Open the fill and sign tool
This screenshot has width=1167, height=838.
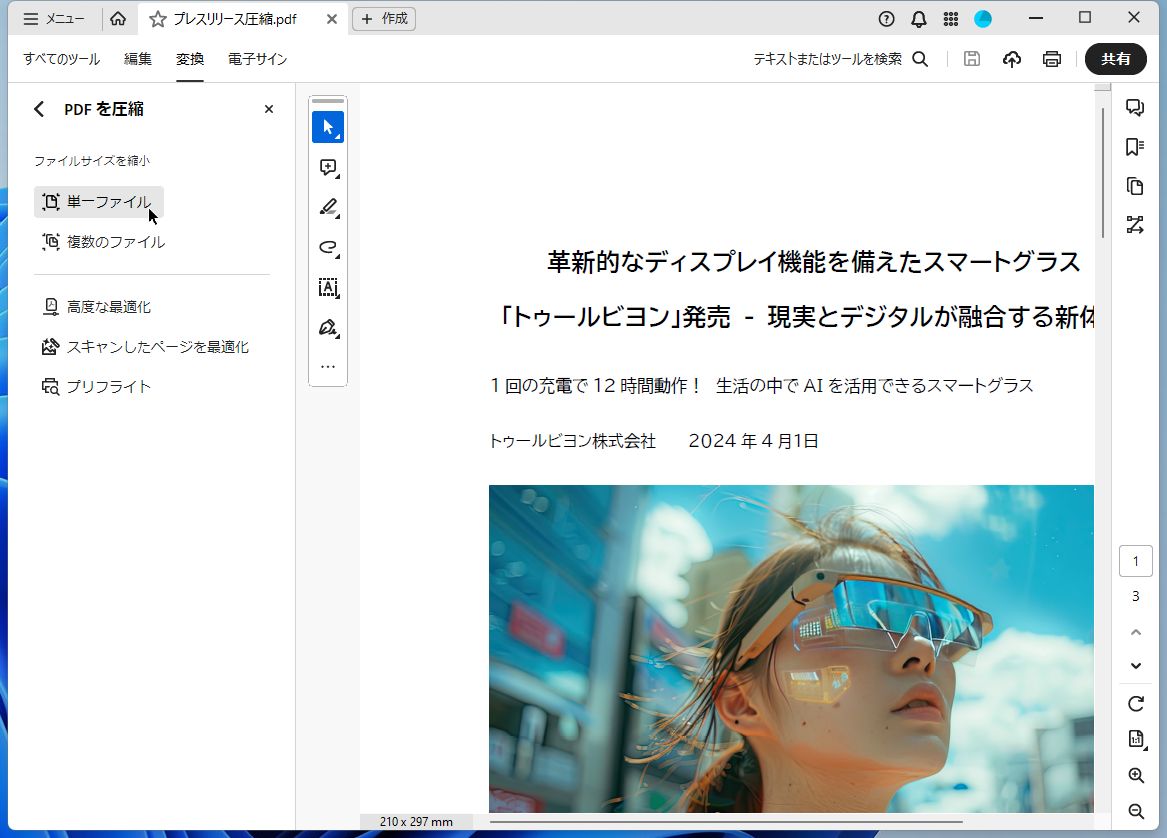[328, 327]
